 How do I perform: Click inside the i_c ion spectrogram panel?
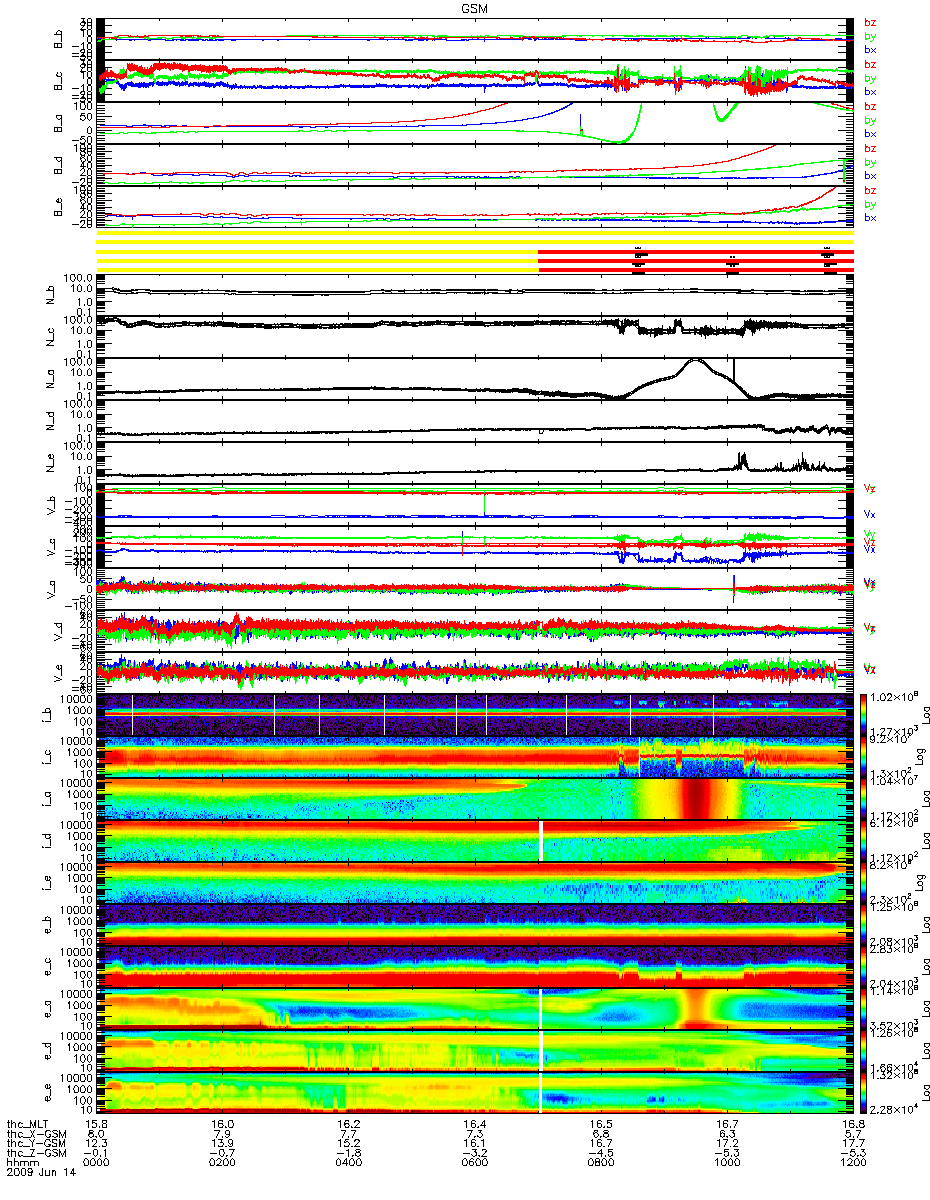(474, 756)
